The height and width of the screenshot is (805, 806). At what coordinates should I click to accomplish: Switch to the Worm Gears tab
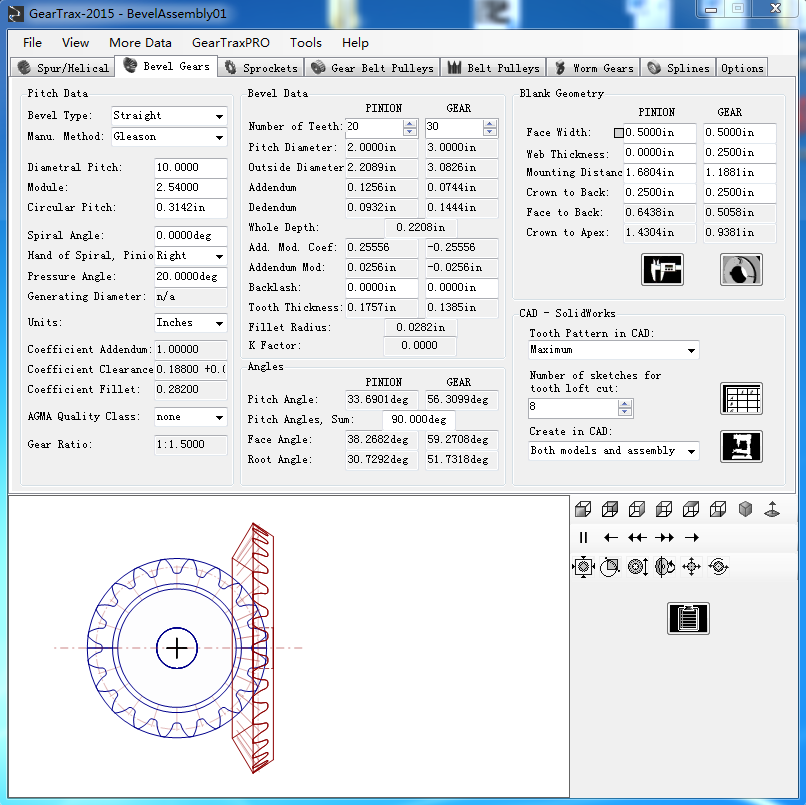coord(593,68)
